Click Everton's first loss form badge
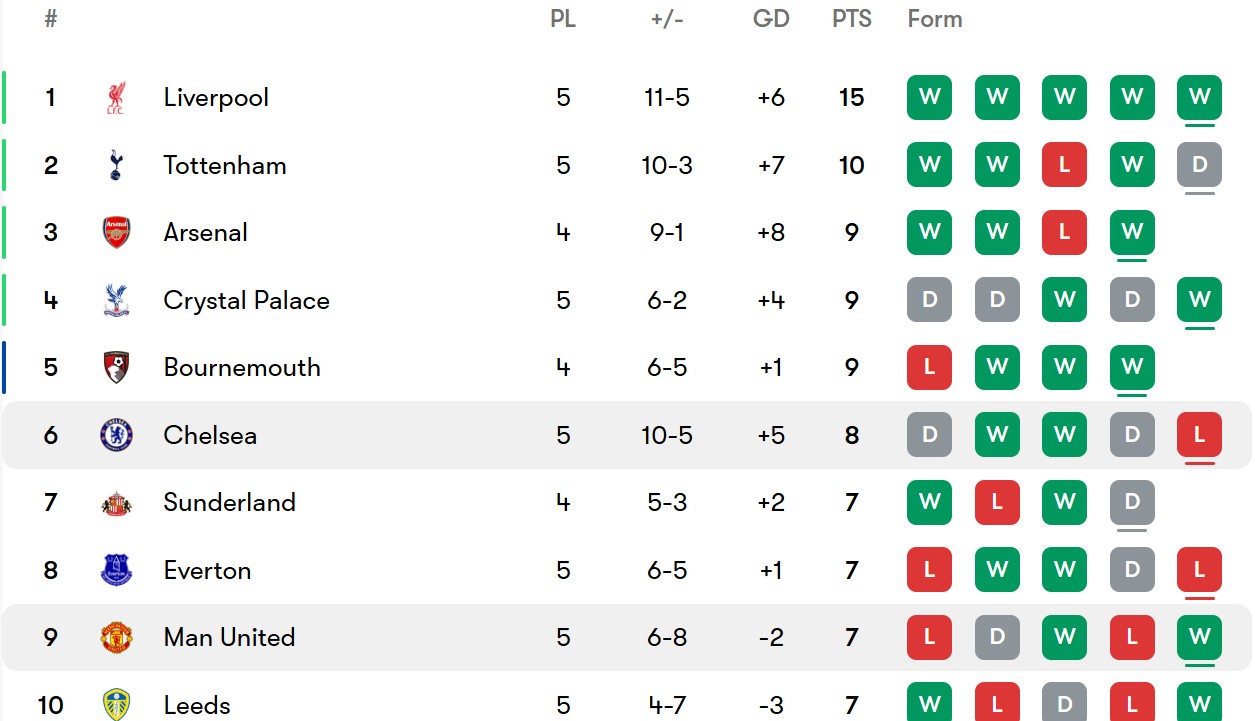The image size is (1255, 721). [929, 570]
